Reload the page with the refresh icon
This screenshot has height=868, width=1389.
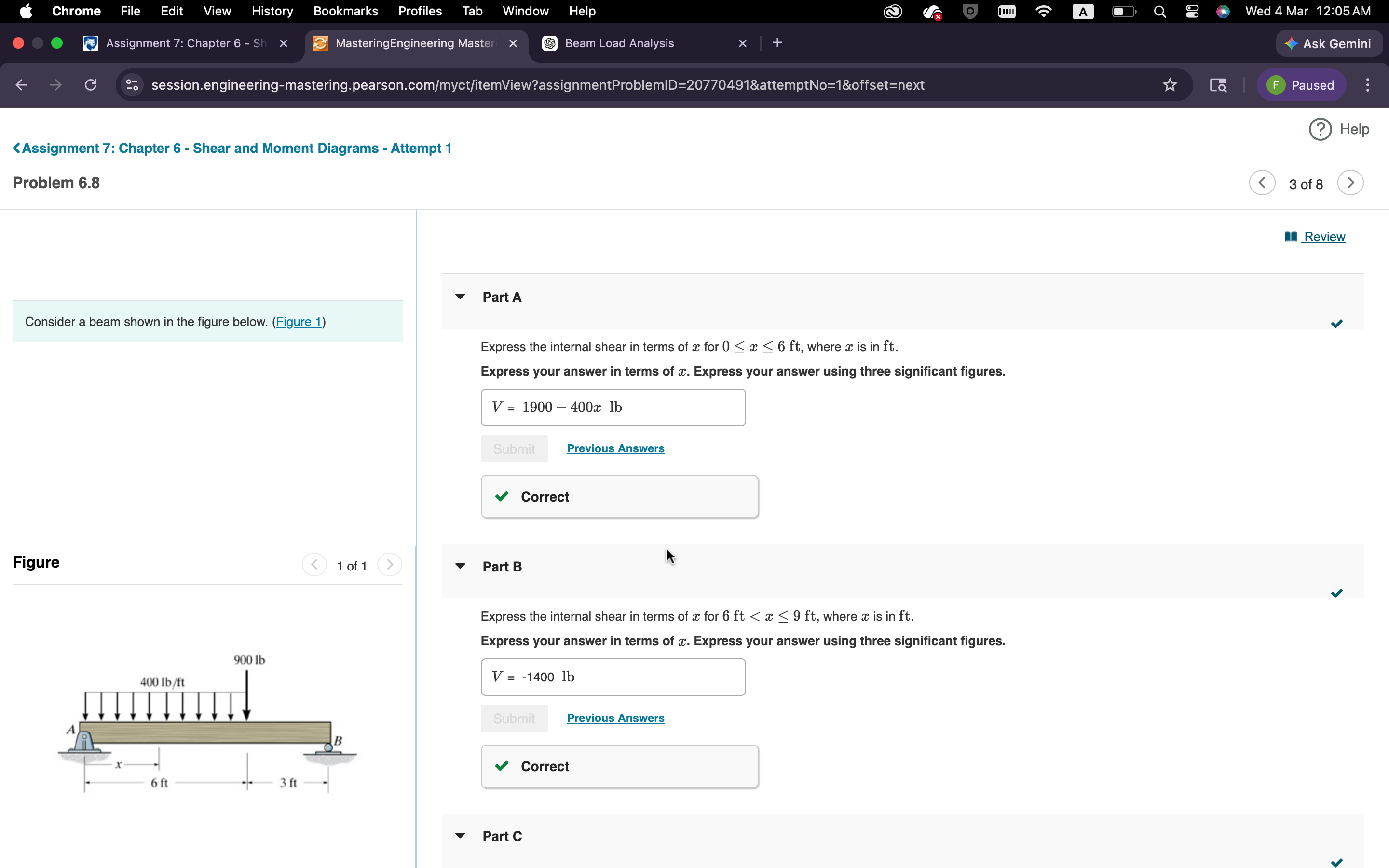pos(91,85)
